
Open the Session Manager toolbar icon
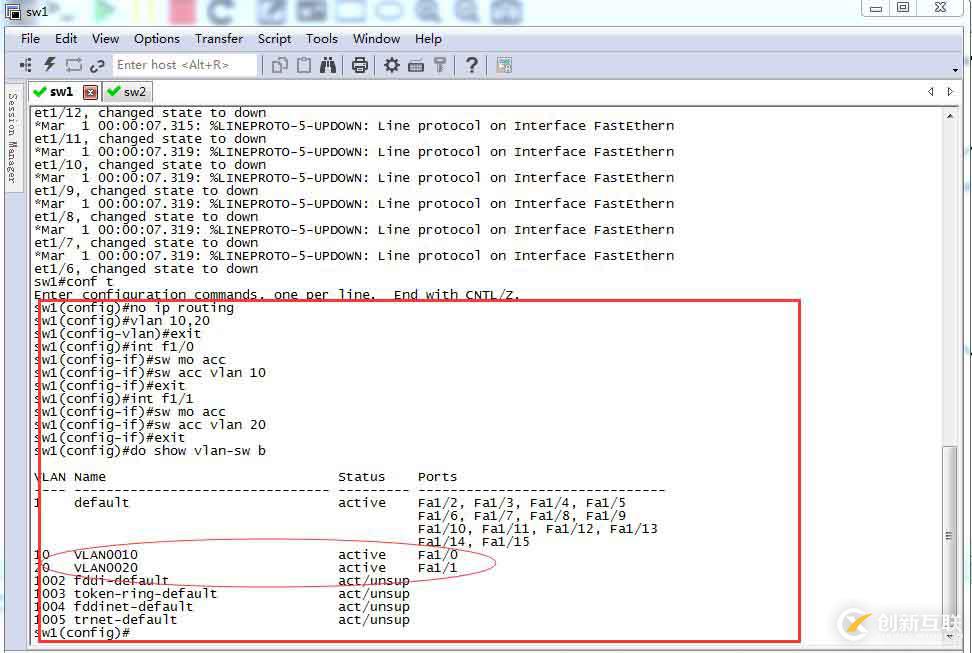point(25,64)
